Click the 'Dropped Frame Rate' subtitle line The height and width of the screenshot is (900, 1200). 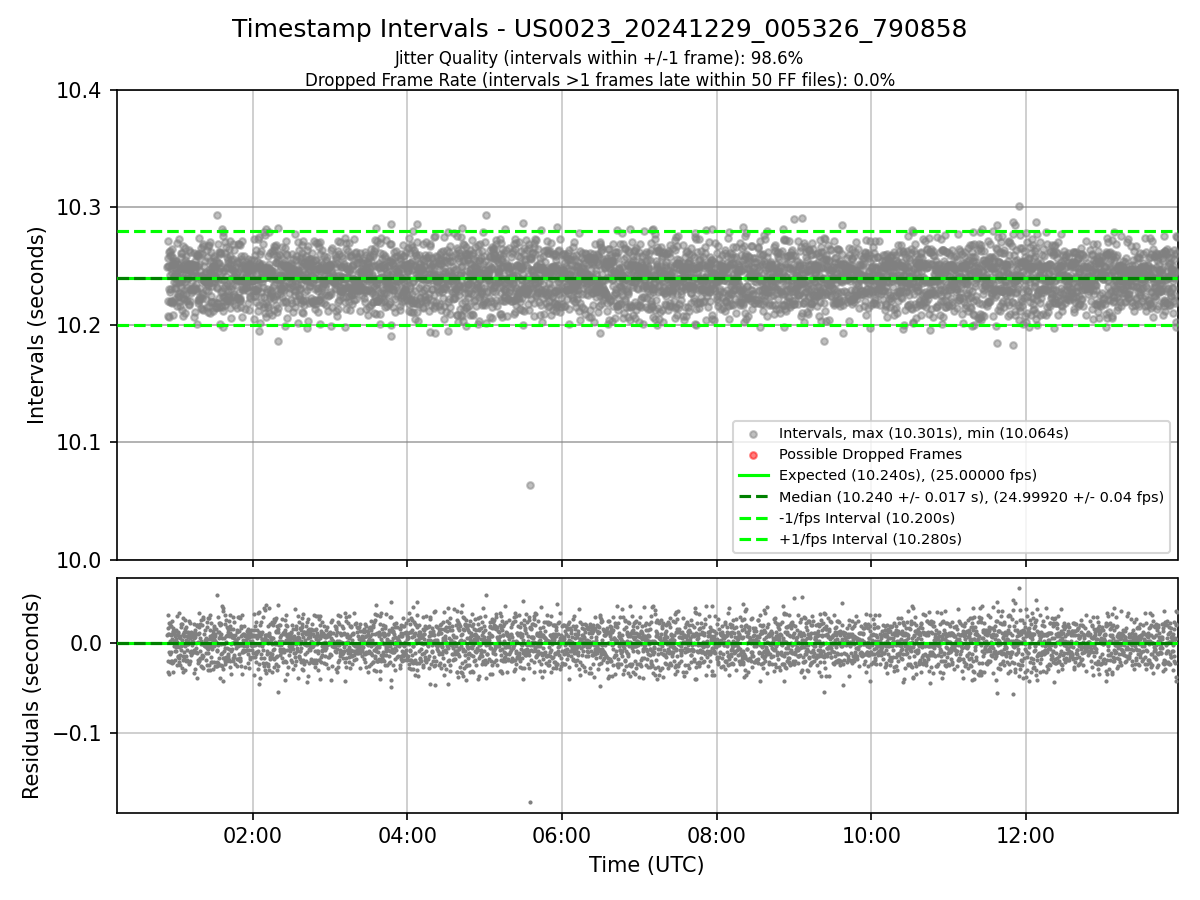599,80
